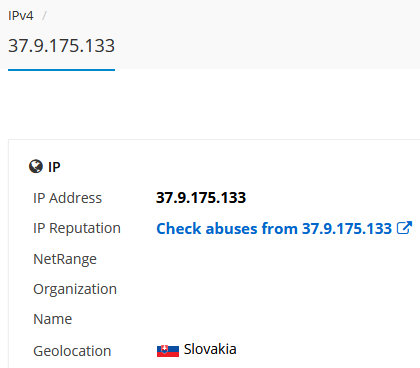420x368 pixels.
Task: Select the Slovakia geolocation text
Action: (x=210, y=349)
